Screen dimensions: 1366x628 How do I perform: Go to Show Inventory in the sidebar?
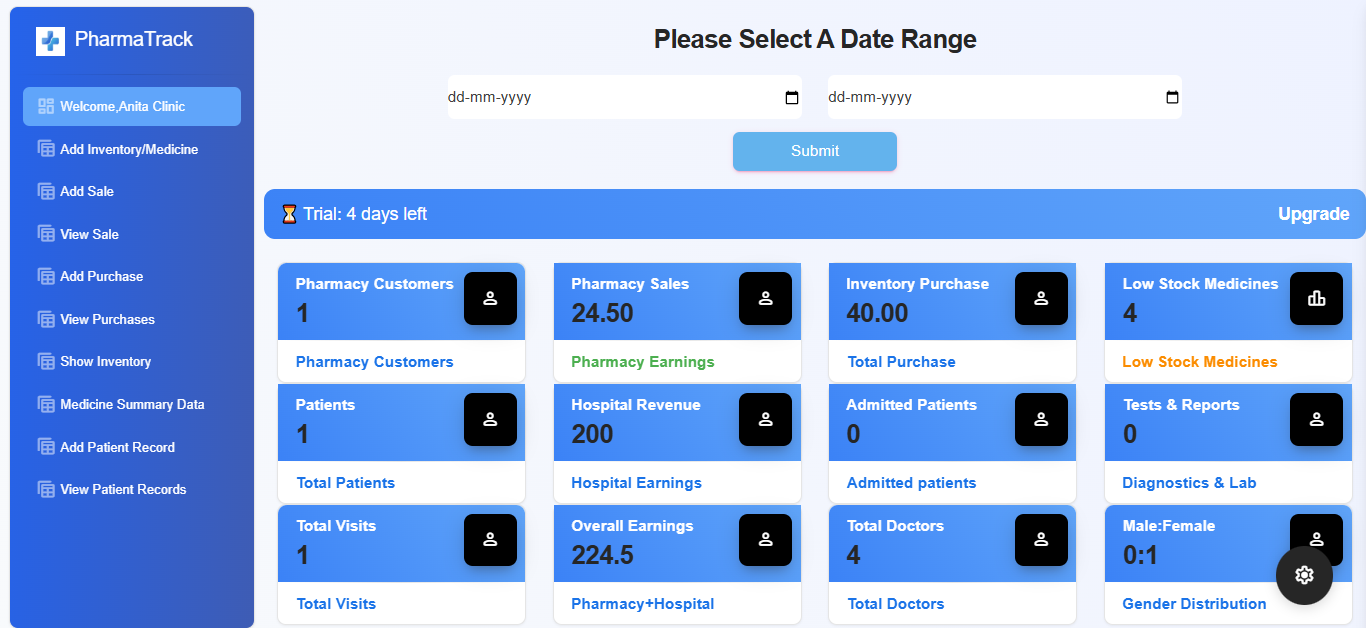click(x=105, y=361)
